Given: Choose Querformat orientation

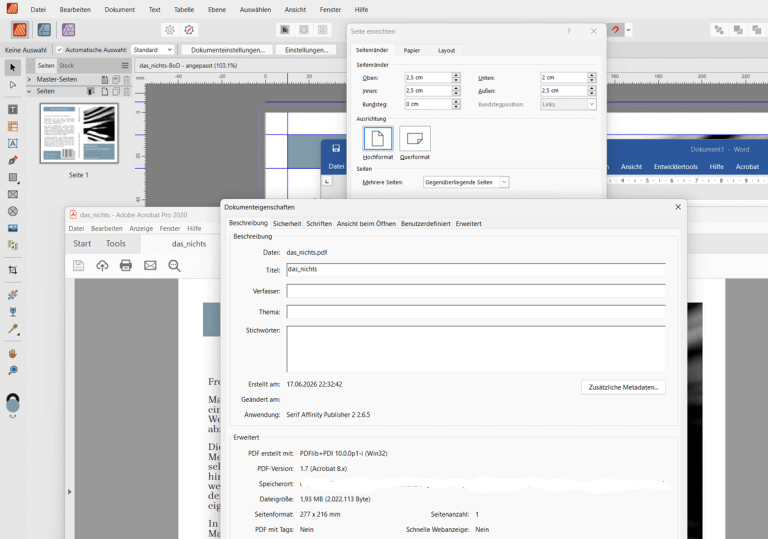Looking at the screenshot, I should (415, 139).
